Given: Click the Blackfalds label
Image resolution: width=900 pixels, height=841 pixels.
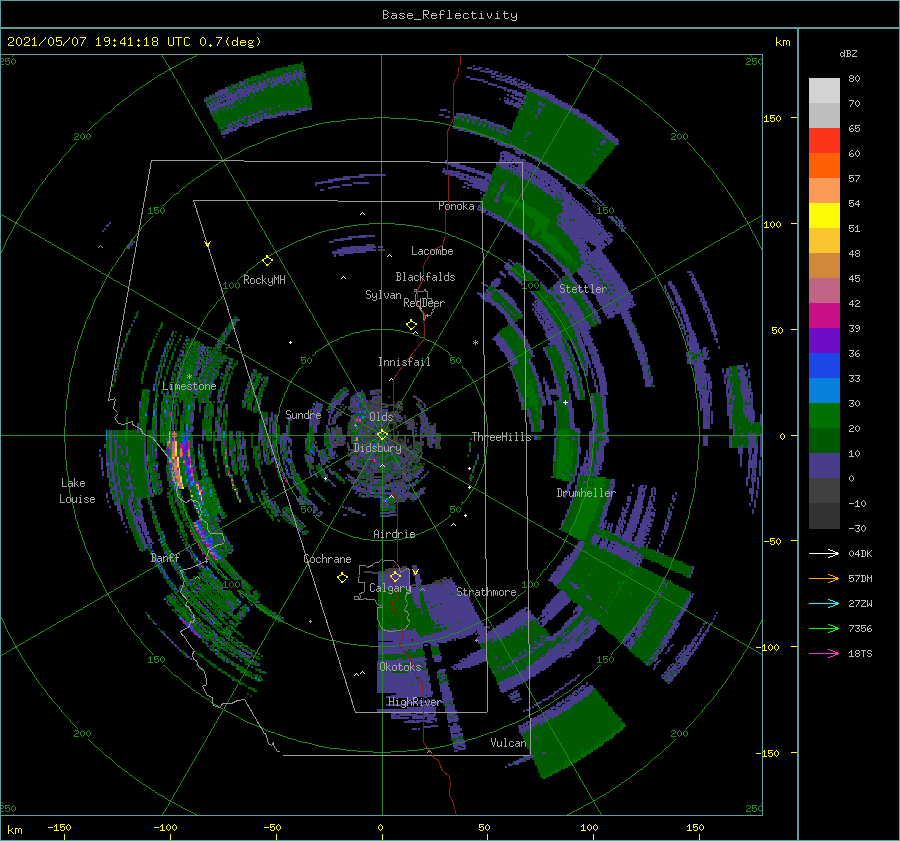Looking at the screenshot, I should point(425,277).
